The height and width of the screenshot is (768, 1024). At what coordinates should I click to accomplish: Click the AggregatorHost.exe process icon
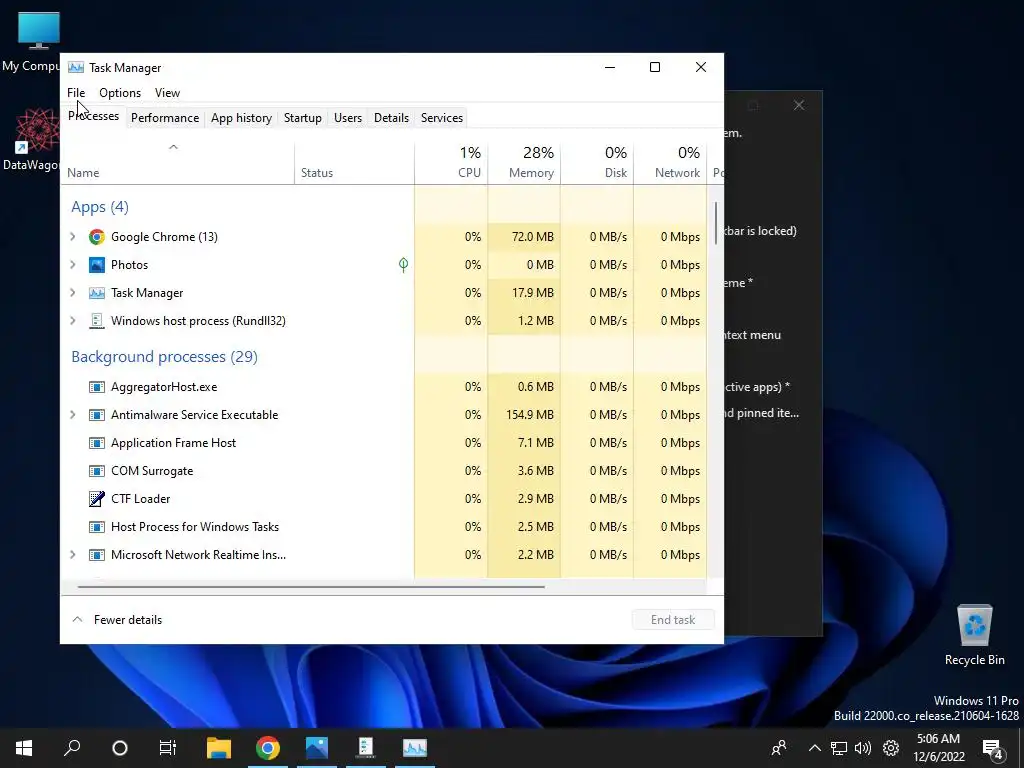[97, 387]
